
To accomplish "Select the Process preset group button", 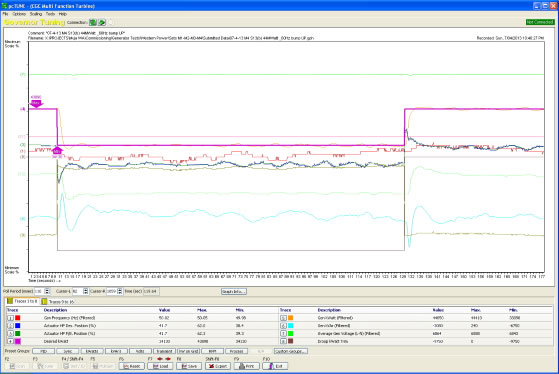I will pyautogui.click(x=236, y=351).
